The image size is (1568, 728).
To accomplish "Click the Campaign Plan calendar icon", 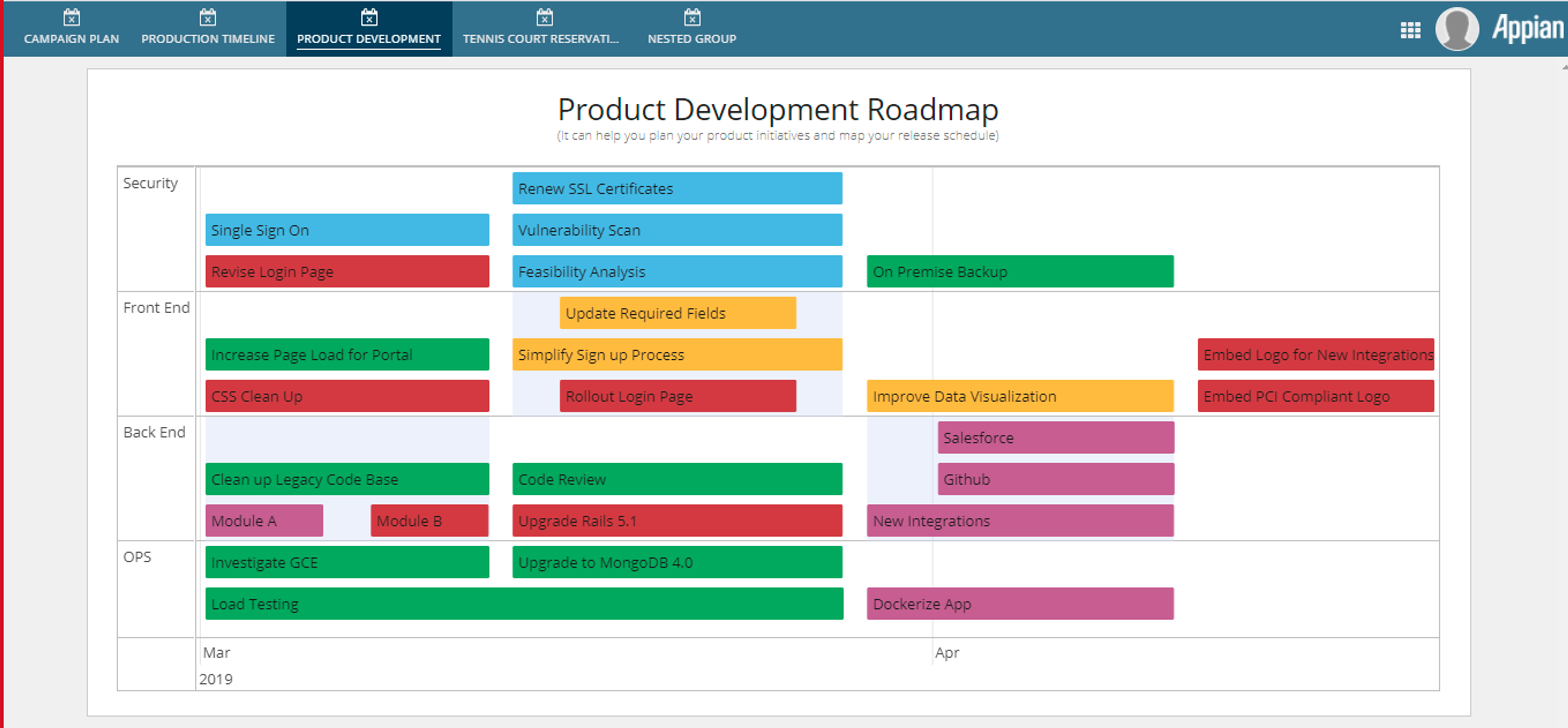I will click(71, 17).
